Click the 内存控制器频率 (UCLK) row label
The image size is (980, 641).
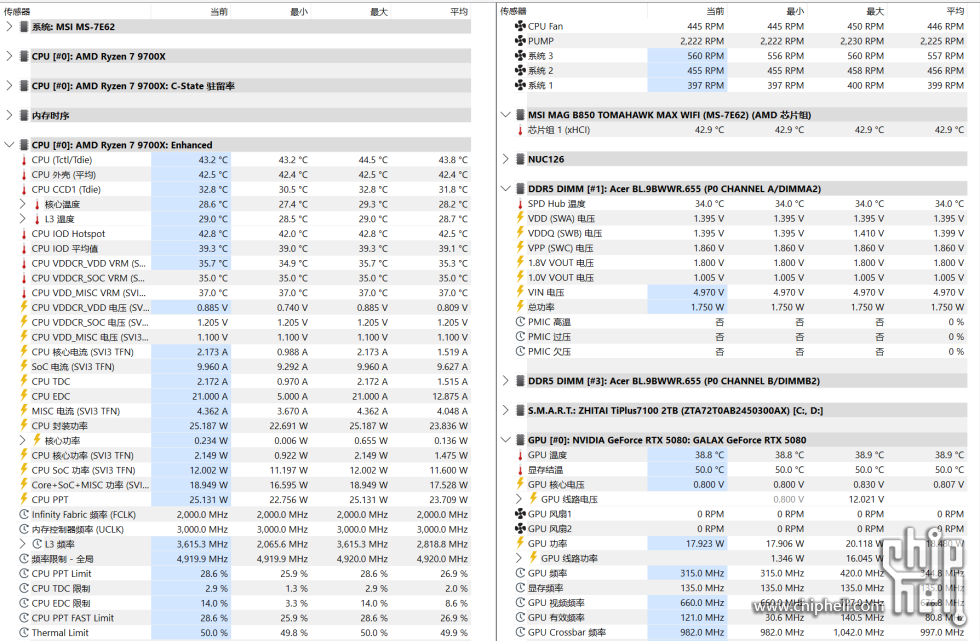(x=78, y=529)
